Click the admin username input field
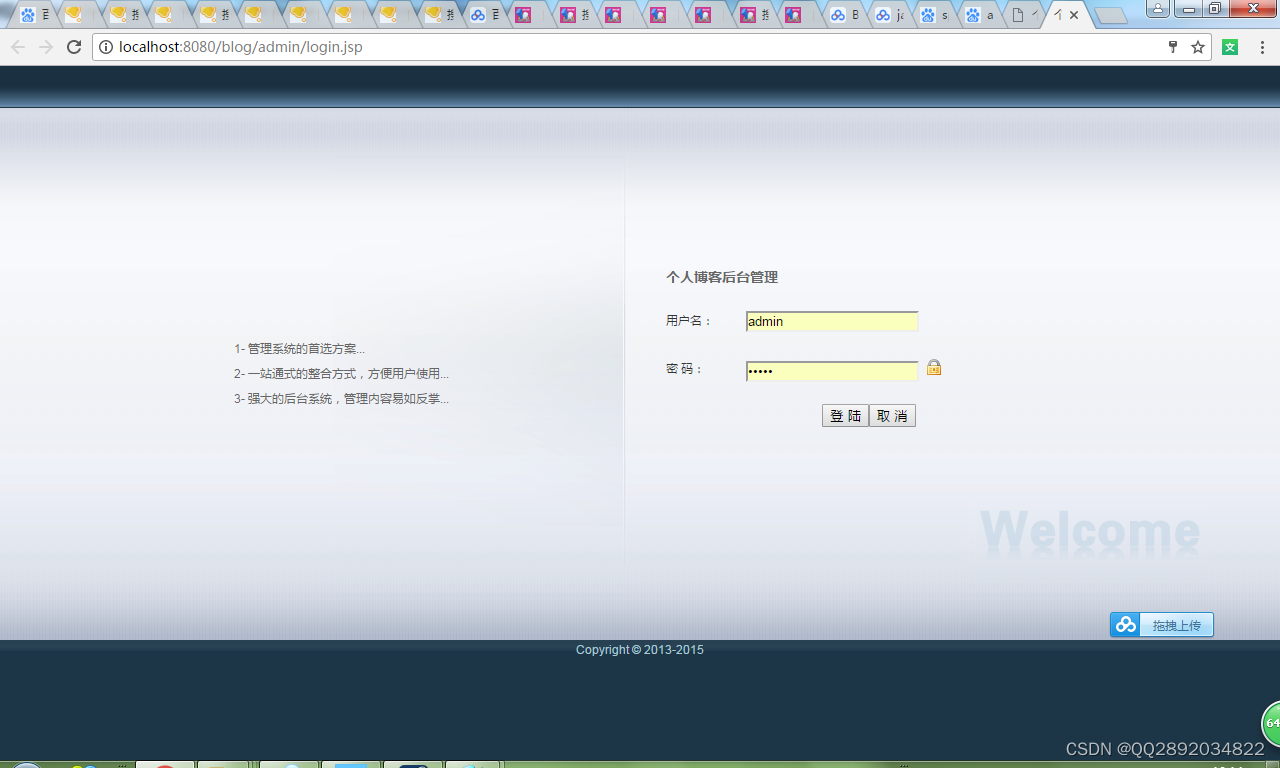The width and height of the screenshot is (1280, 768). click(x=832, y=321)
